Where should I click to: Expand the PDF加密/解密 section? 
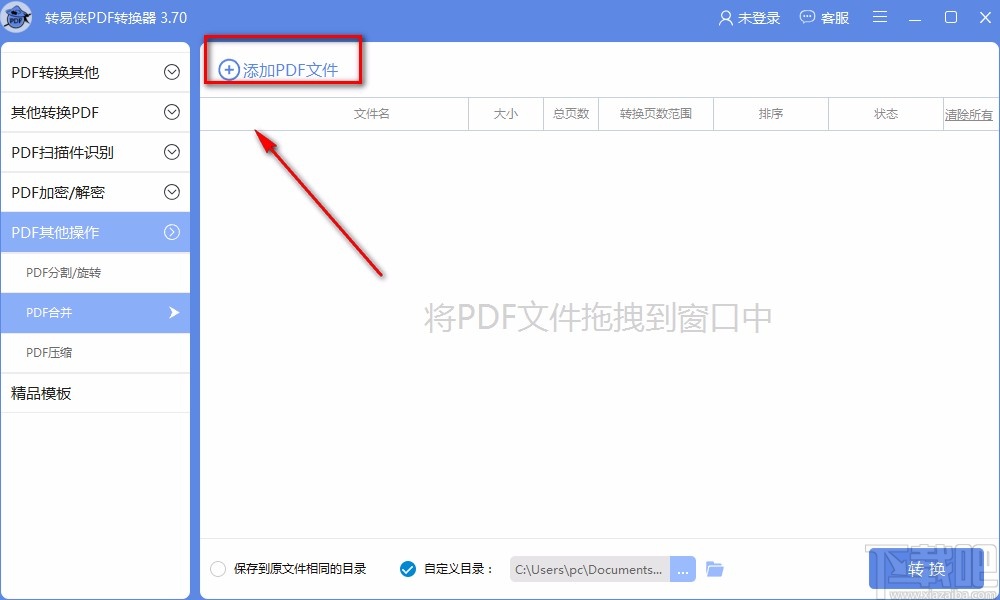pos(95,192)
